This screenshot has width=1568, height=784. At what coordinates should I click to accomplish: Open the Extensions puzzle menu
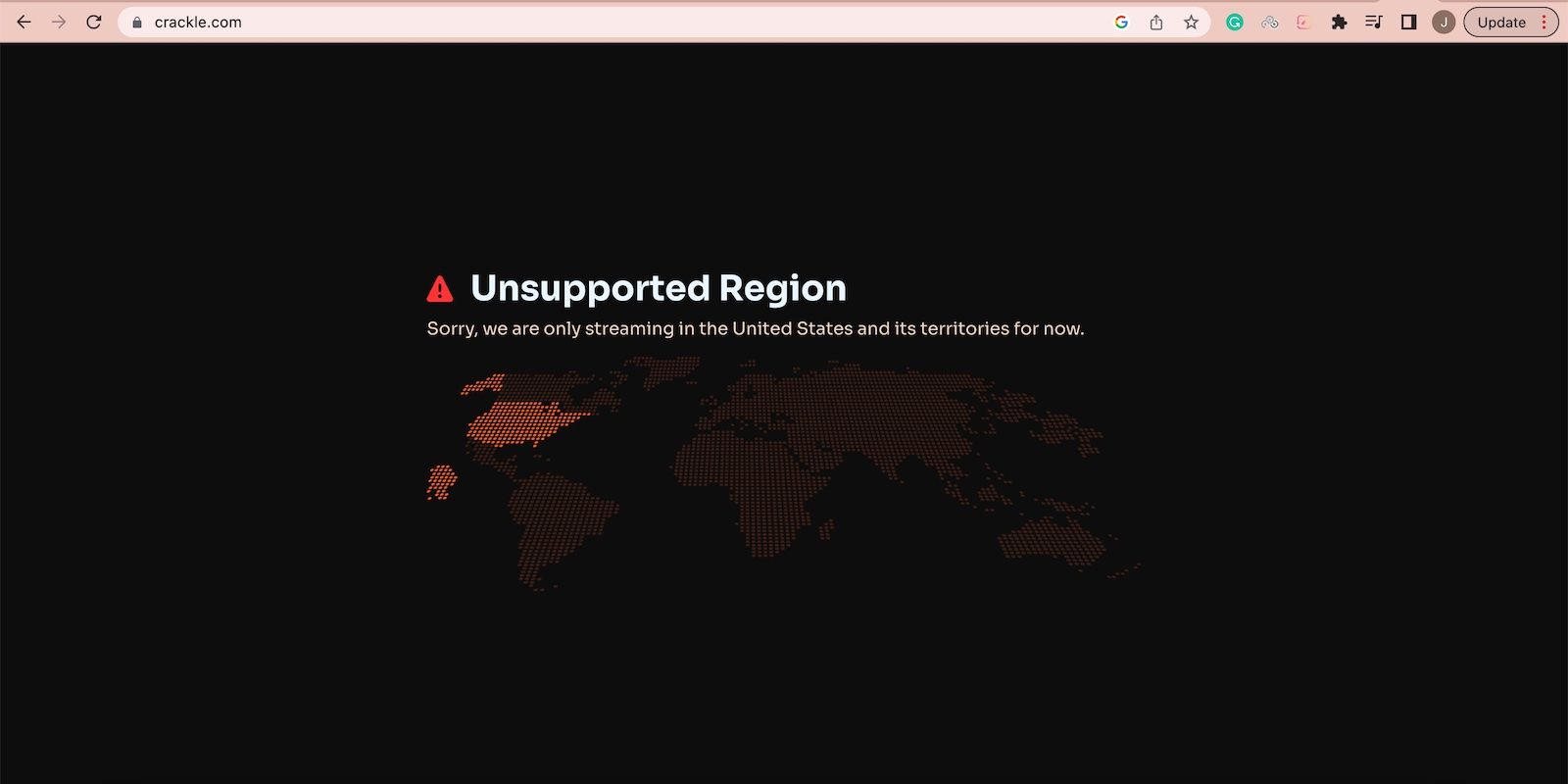click(1339, 23)
